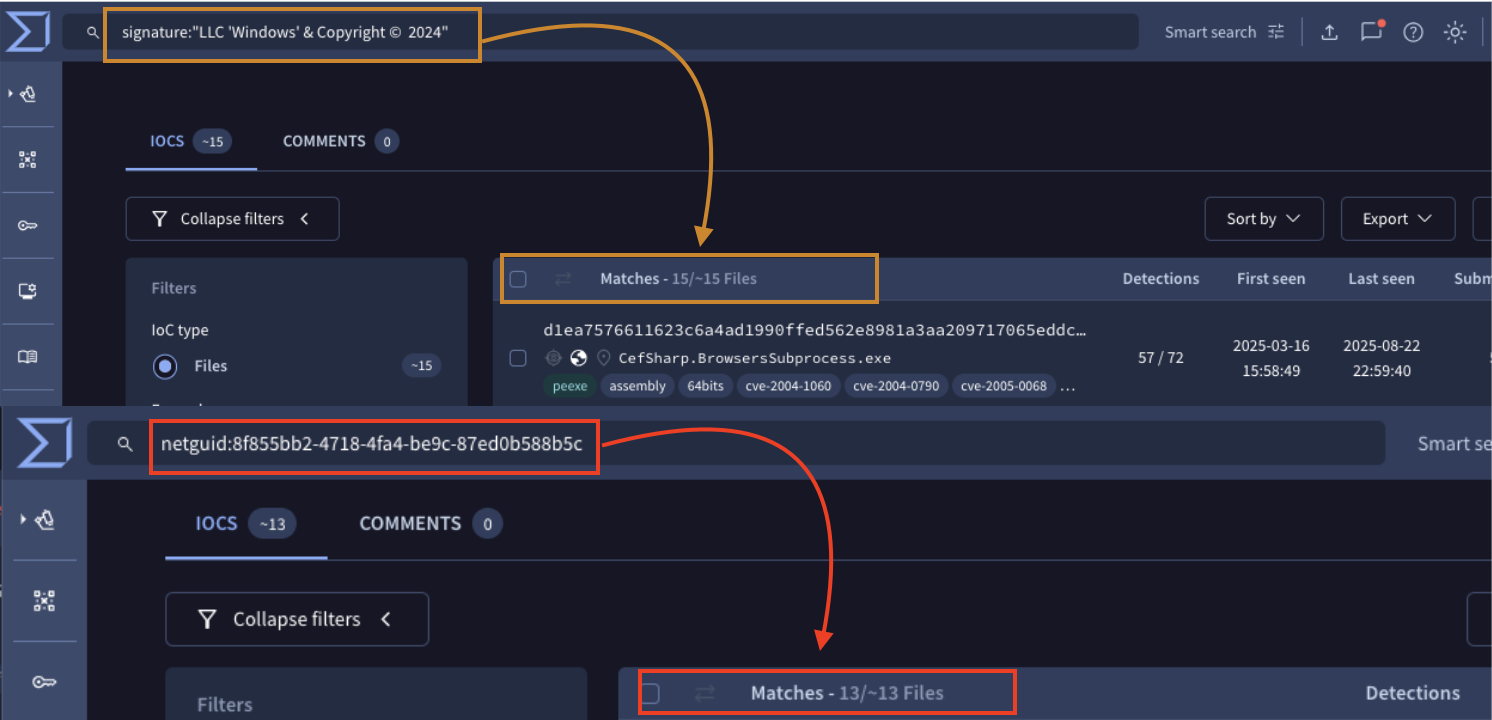Click the First seen column header
The image size is (1492, 720).
click(1271, 279)
